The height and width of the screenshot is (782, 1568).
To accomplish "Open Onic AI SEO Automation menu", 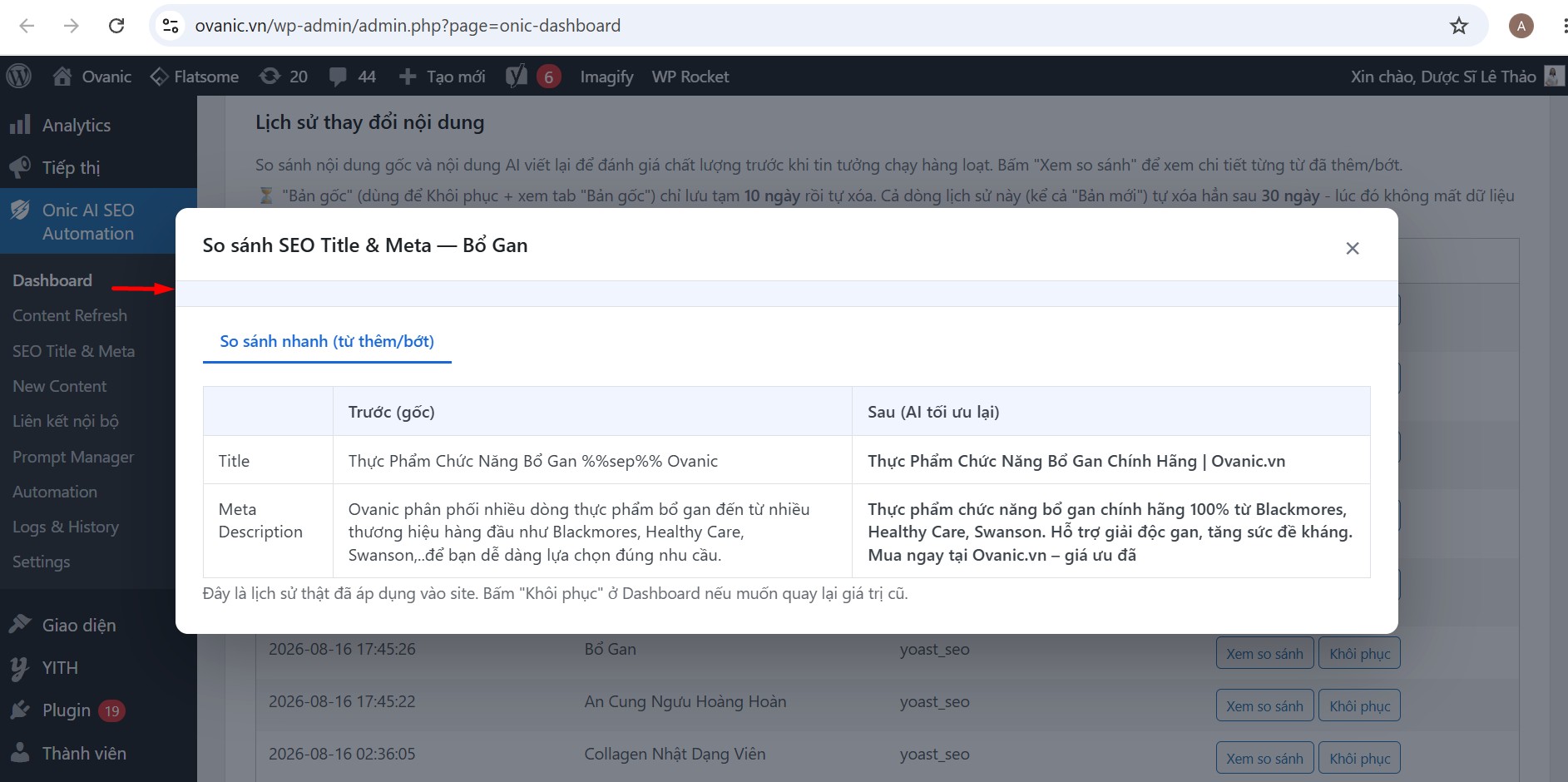I will [88, 221].
